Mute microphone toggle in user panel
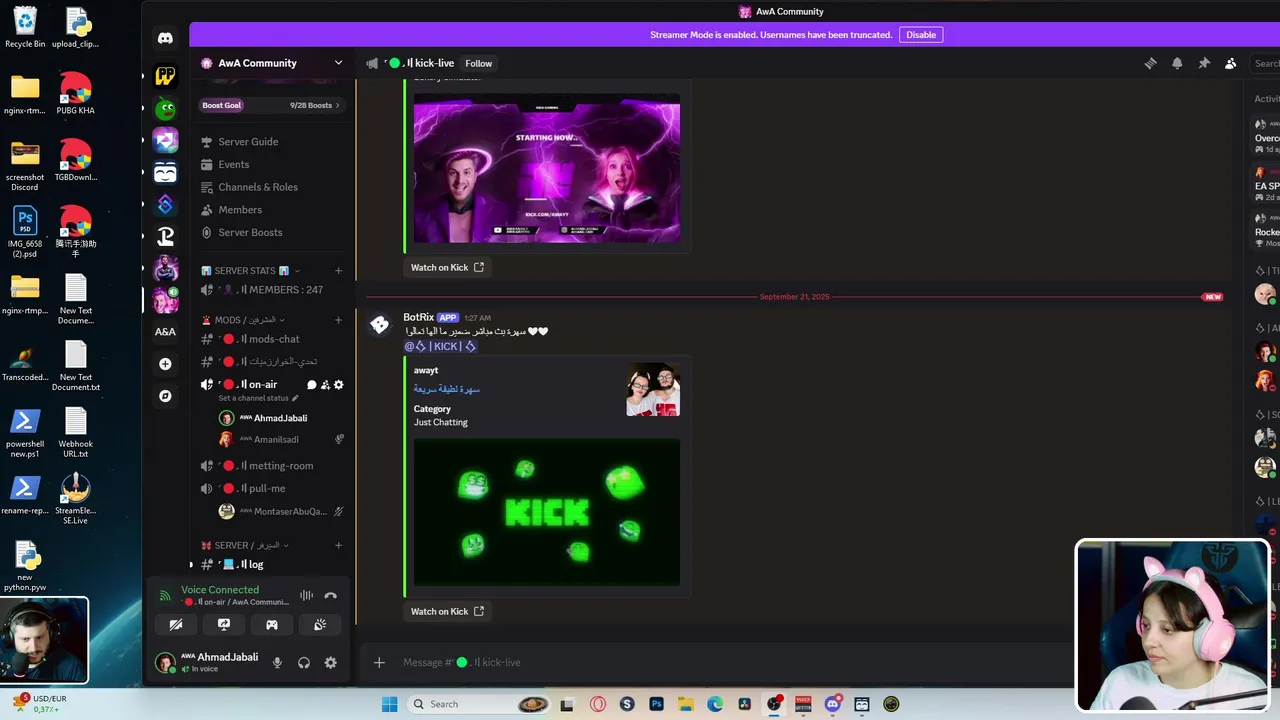Viewport: 1280px width, 720px height. (x=277, y=663)
